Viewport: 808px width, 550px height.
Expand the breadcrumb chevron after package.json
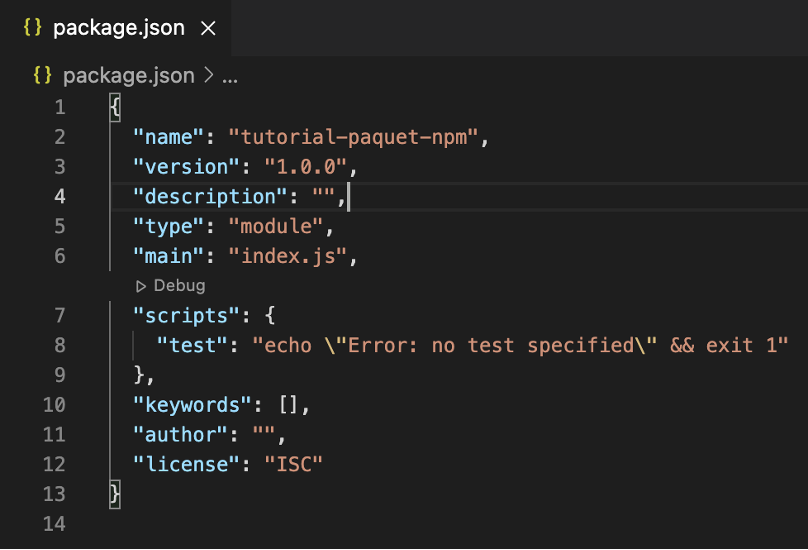(209, 75)
